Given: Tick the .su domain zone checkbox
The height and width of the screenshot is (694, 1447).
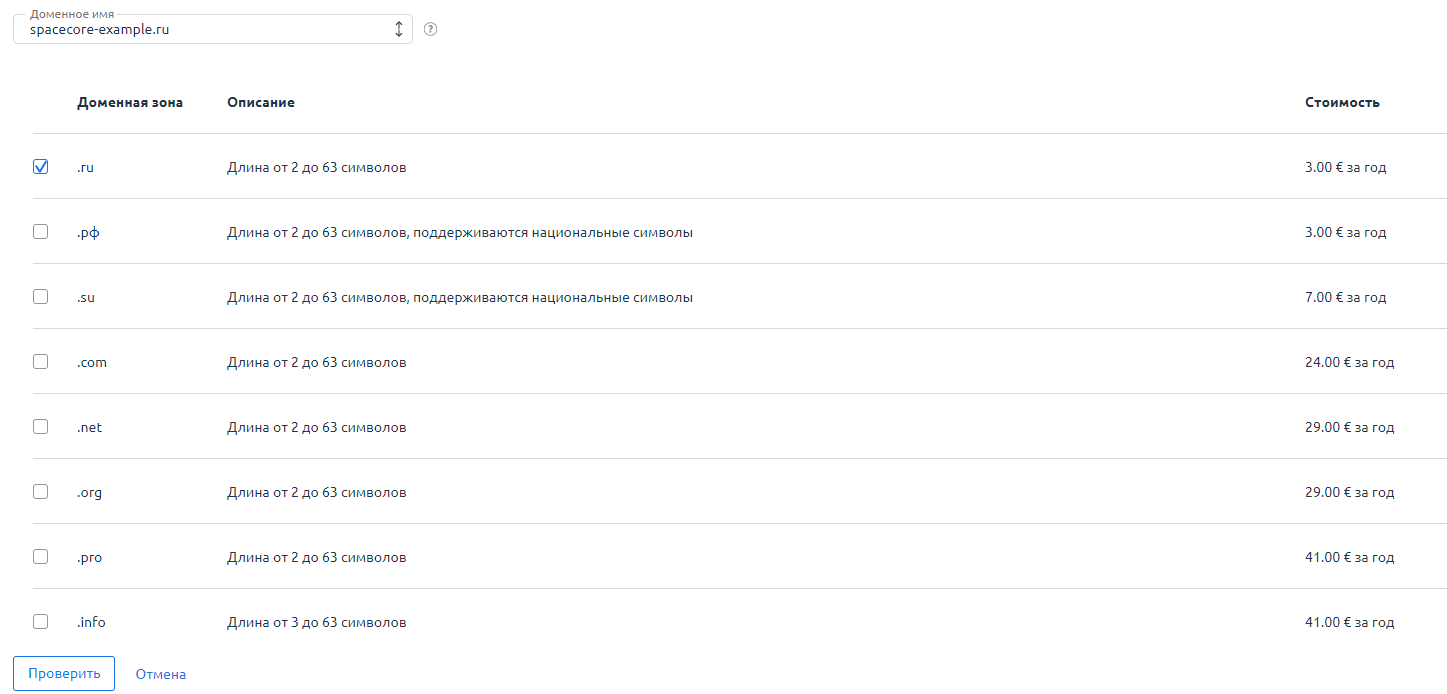Looking at the screenshot, I should pos(40,297).
